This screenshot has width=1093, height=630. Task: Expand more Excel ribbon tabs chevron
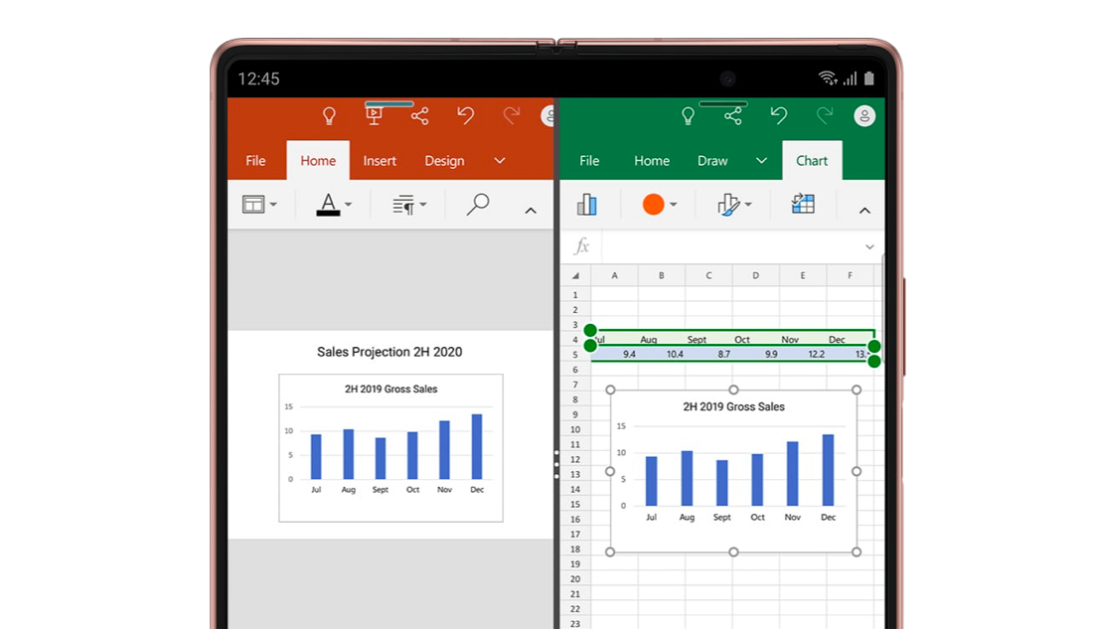tap(761, 161)
